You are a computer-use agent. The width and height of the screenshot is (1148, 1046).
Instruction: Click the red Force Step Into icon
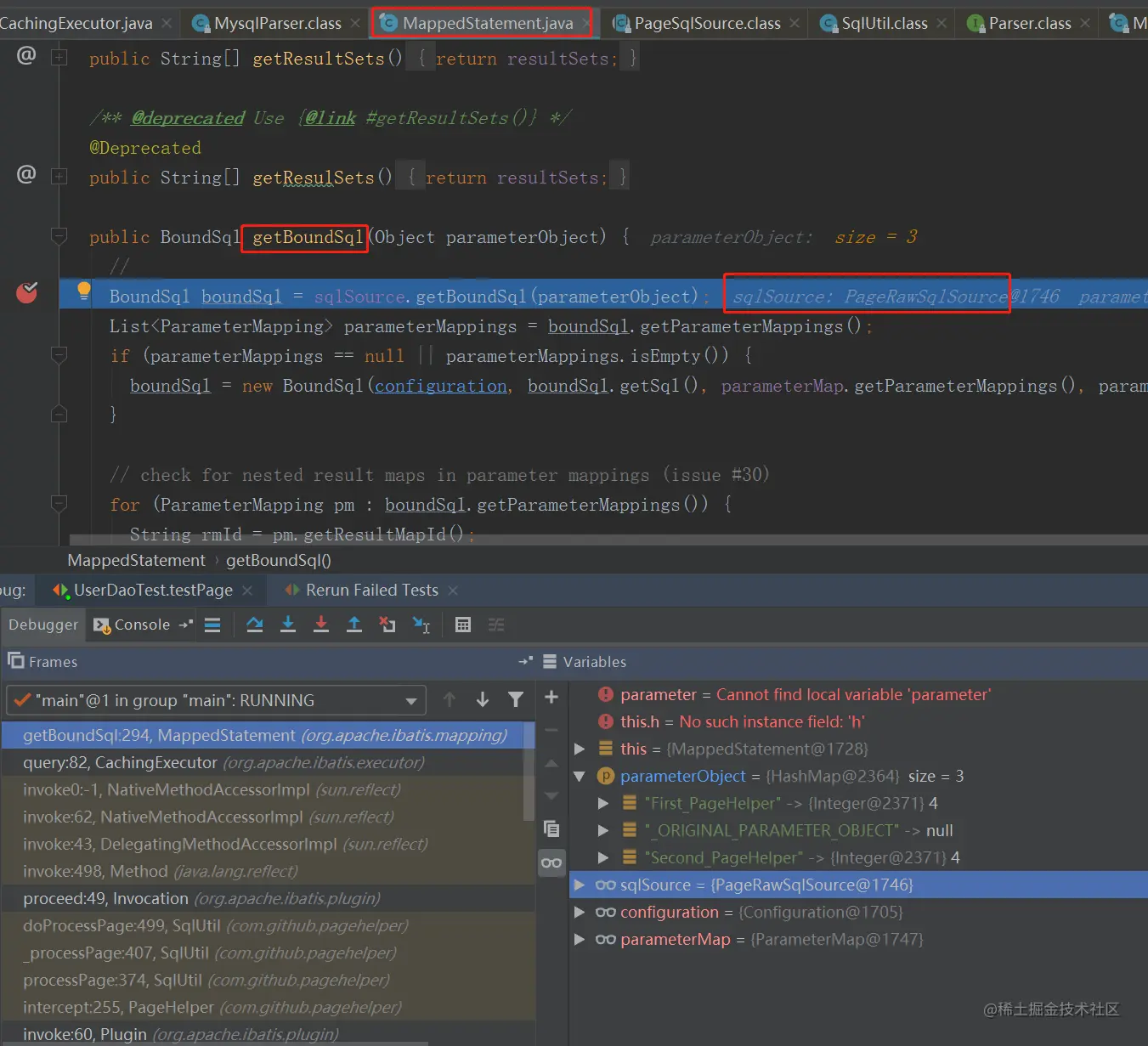[321, 625]
